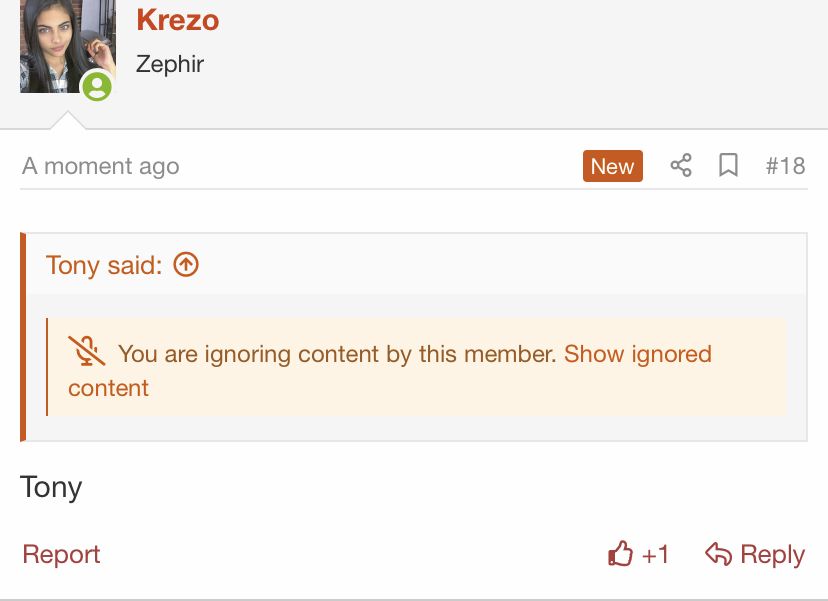Click the green online status icon on the avatar
This screenshot has height=601, width=828.
(97, 87)
